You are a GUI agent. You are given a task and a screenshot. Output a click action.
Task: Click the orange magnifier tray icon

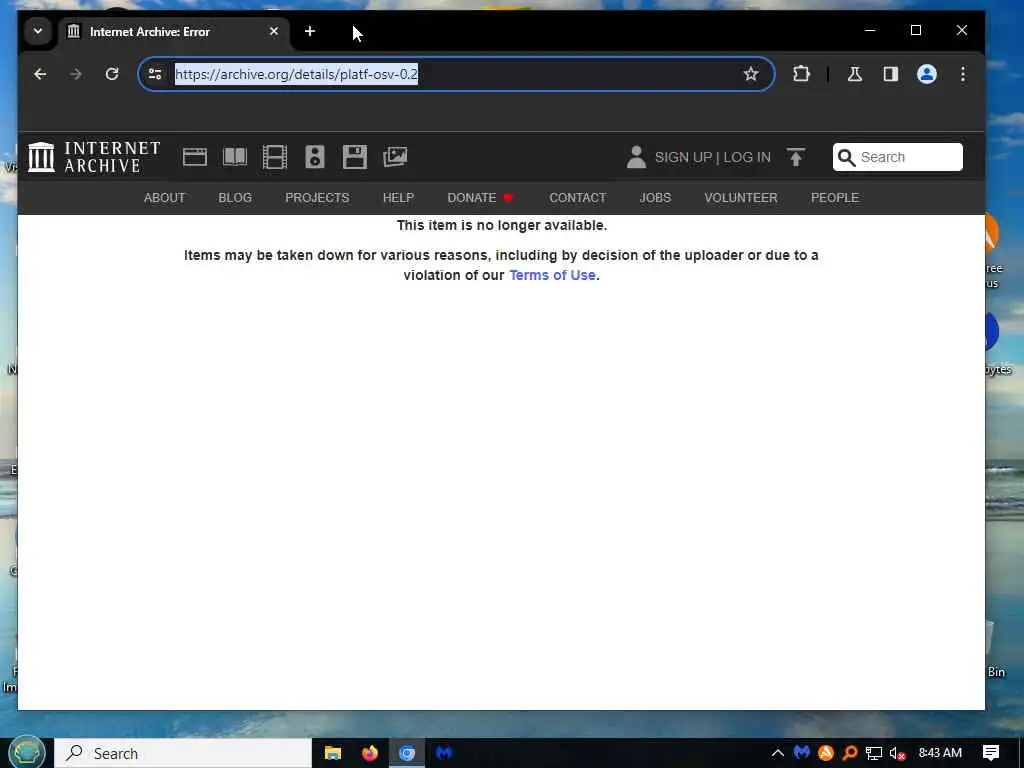tap(850, 753)
